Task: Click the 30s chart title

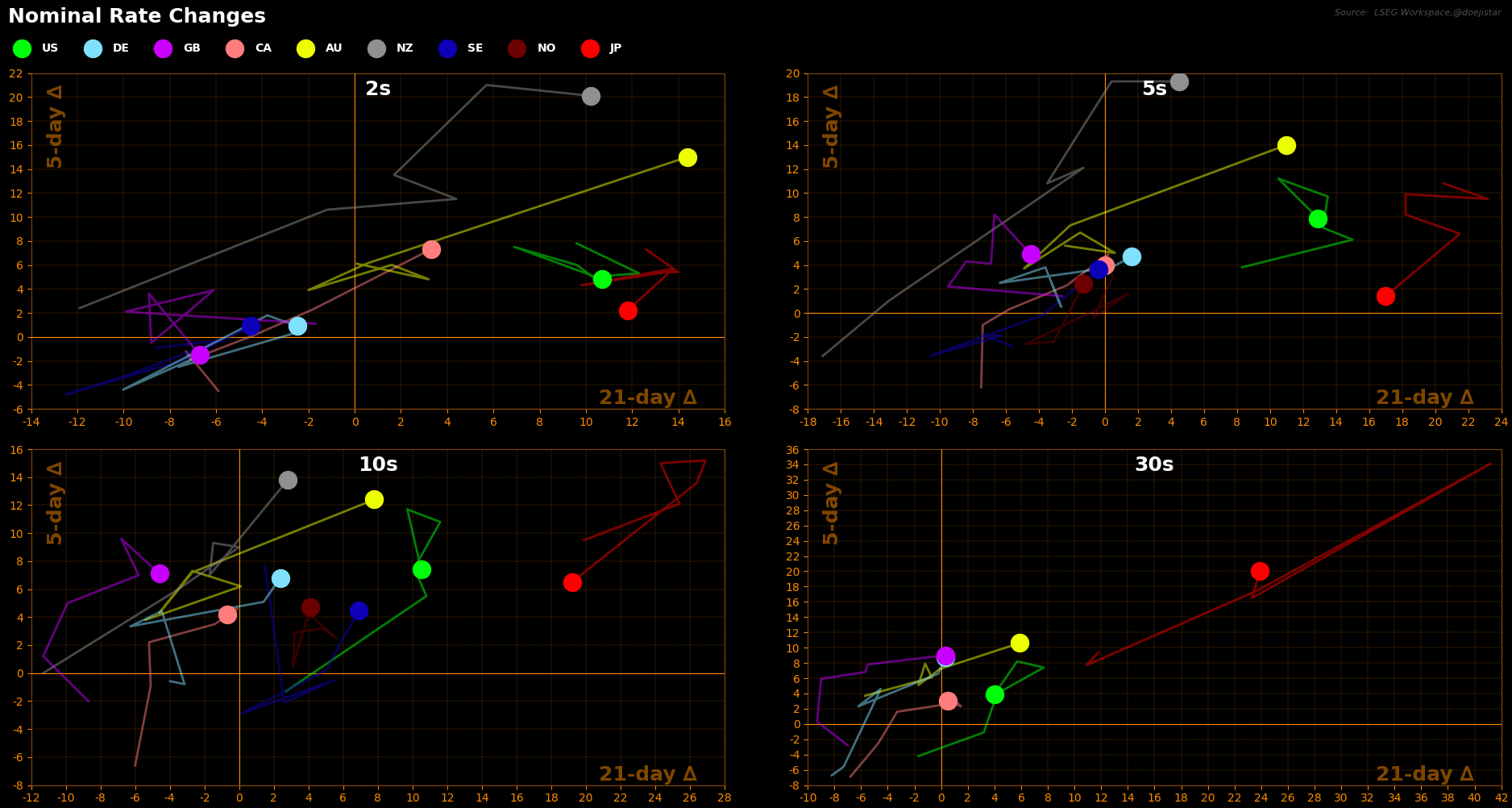Action: click(x=1154, y=465)
